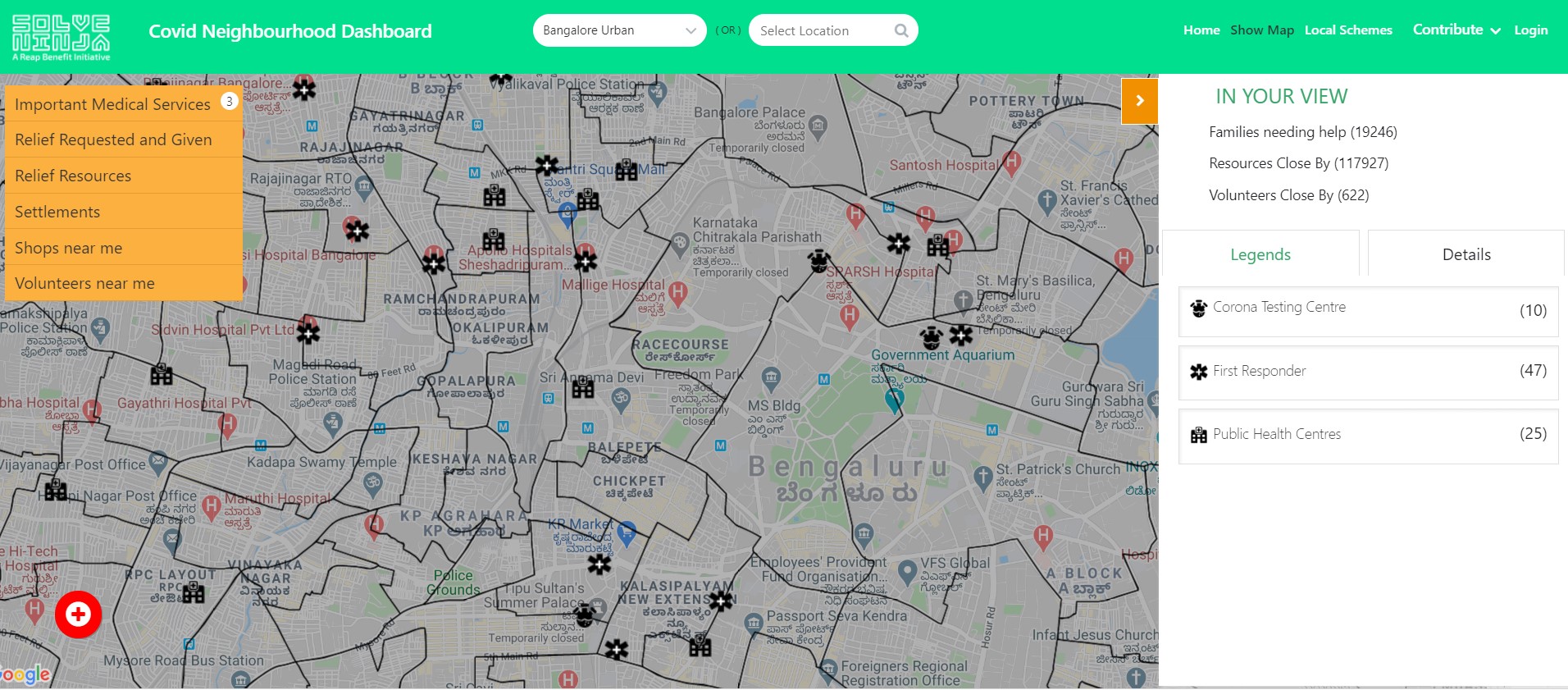Image resolution: width=1568 pixels, height=690 pixels.
Task: Click health centre marker above Apollo Hospitals
Action: (x=494, y=239)
